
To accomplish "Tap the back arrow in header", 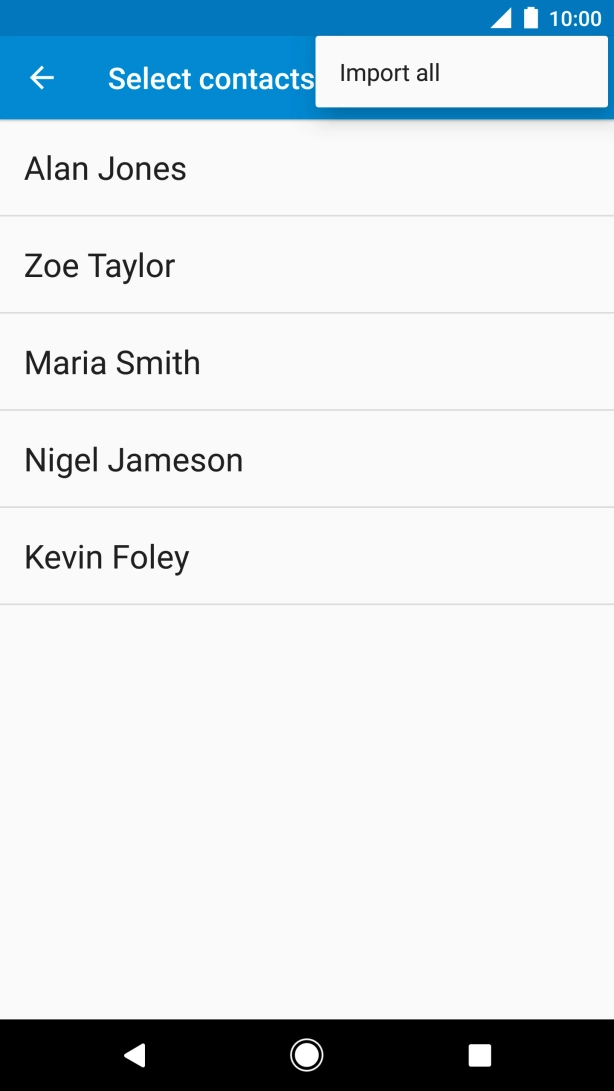I will pos(42,78).
